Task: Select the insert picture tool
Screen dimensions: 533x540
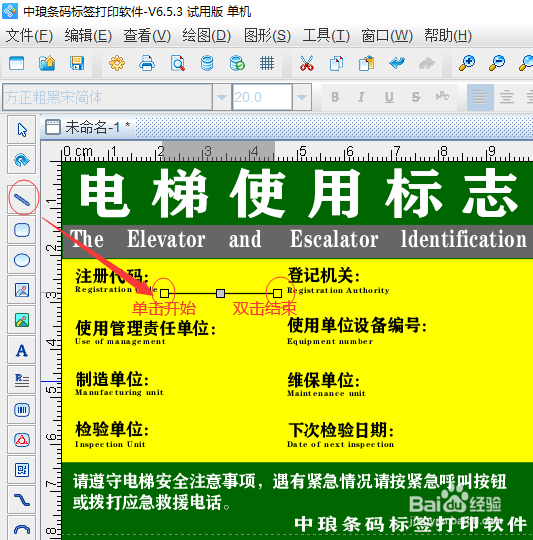Action: tap(22, 290)
